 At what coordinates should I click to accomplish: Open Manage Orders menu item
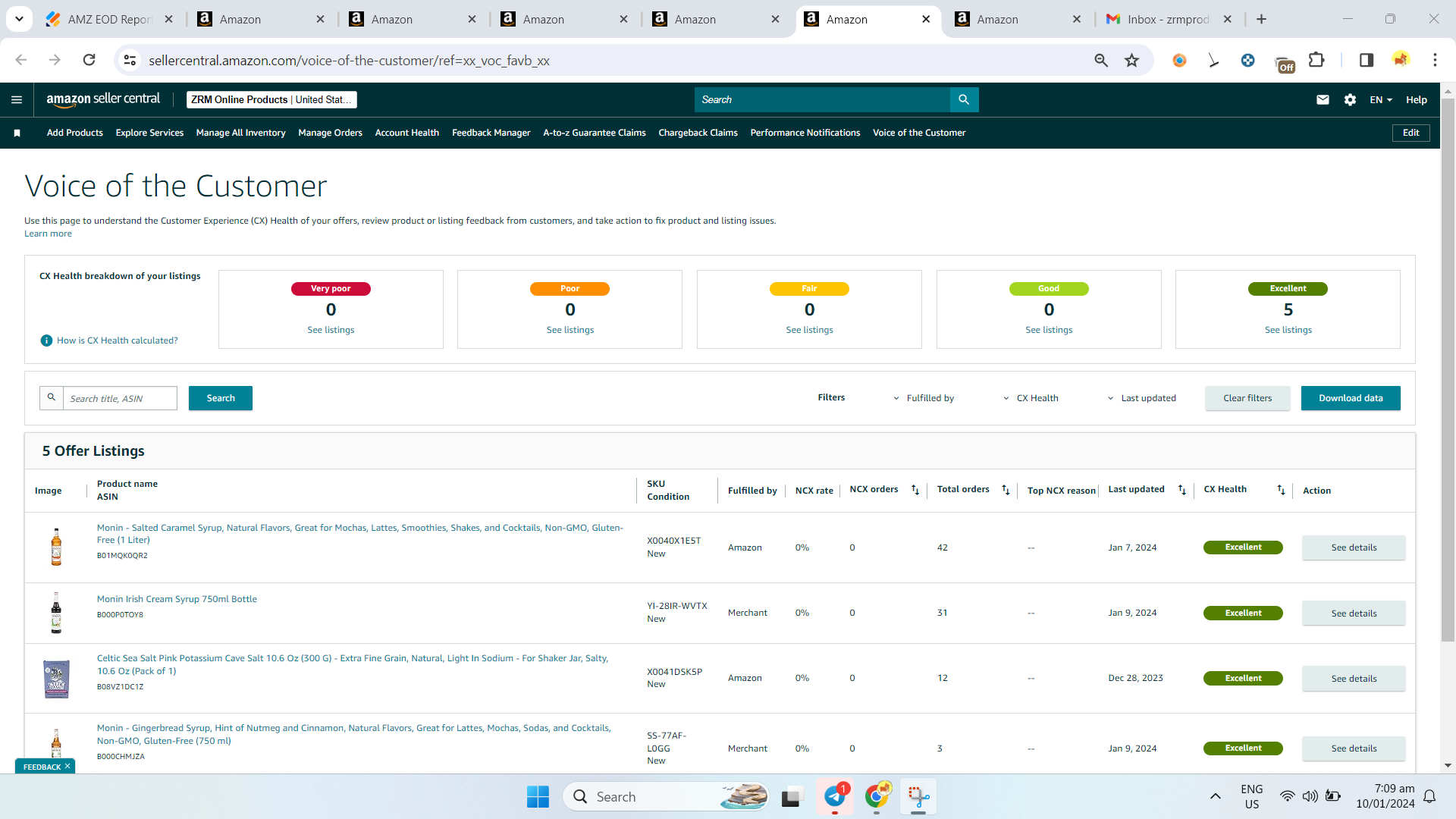[330, 133]
